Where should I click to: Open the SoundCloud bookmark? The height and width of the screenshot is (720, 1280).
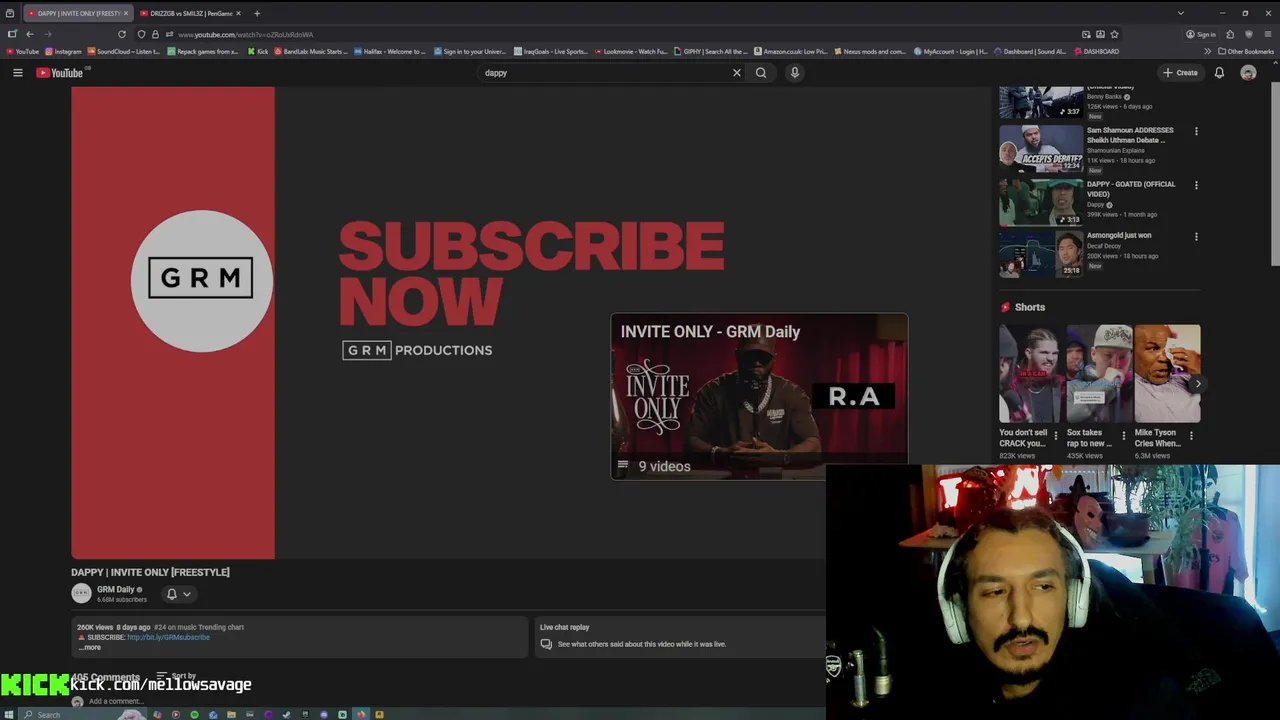pyautogui.click(x=124, y=51)
